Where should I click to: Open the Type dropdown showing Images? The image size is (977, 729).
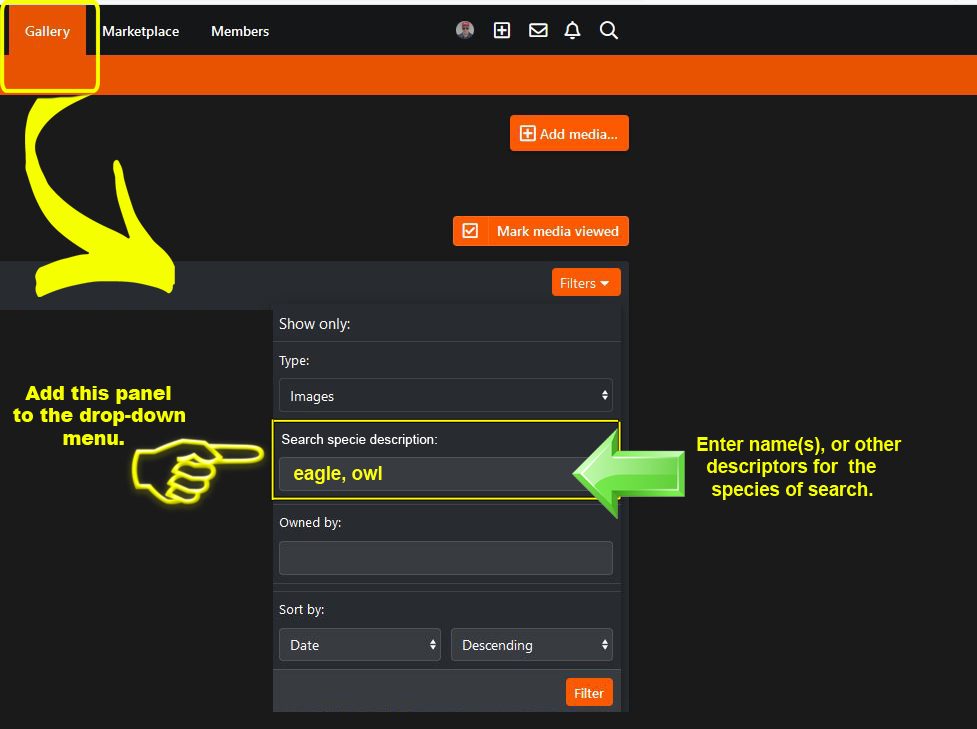tap(446, 396)
